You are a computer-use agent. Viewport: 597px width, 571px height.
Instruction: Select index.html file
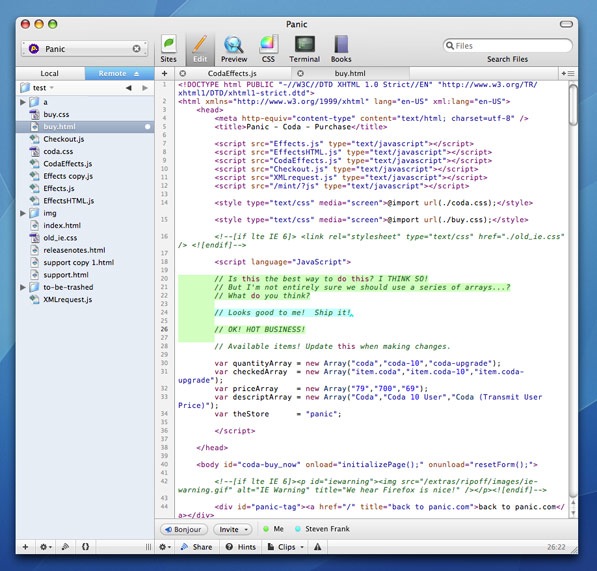[x=85, y=225]
